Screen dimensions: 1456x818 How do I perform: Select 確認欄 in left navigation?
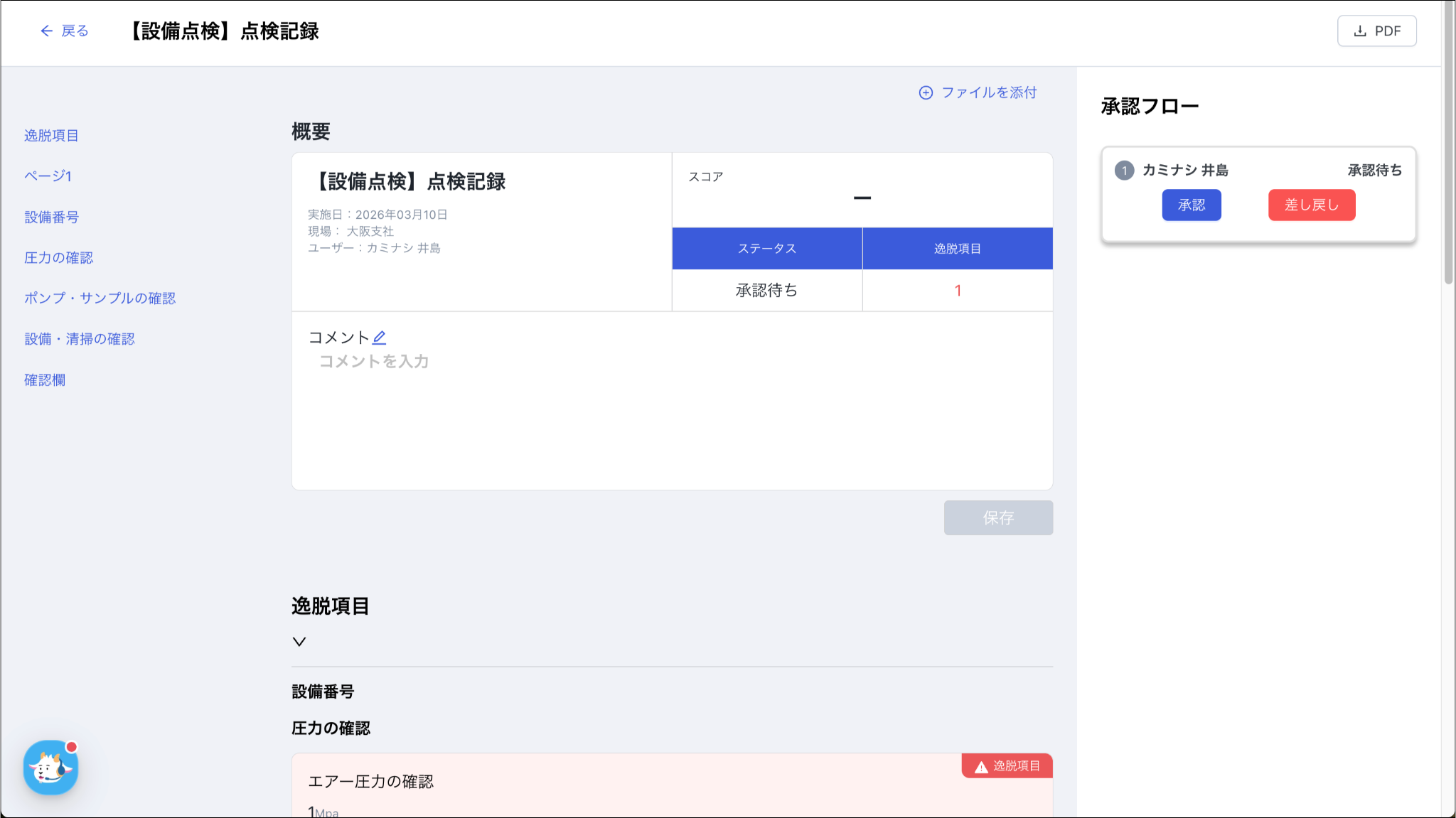point(45,380)
